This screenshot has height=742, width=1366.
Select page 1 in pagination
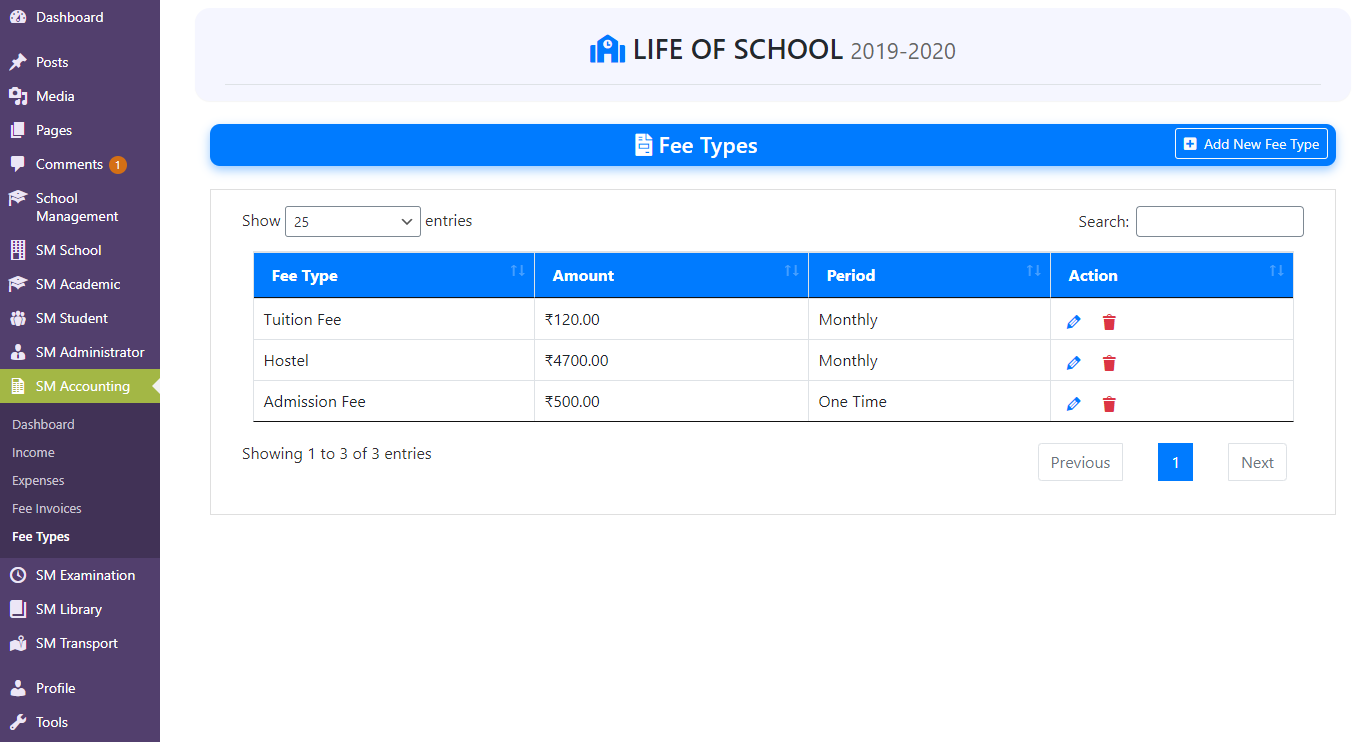pos(1175,462)
